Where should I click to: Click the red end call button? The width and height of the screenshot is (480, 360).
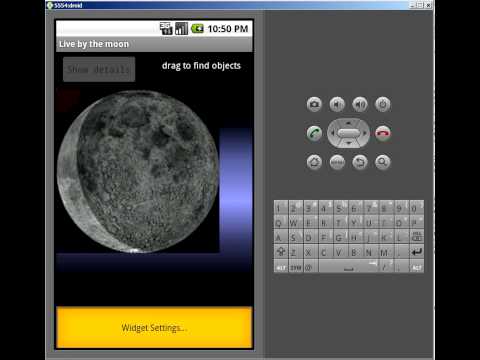[x=383, y=133]
